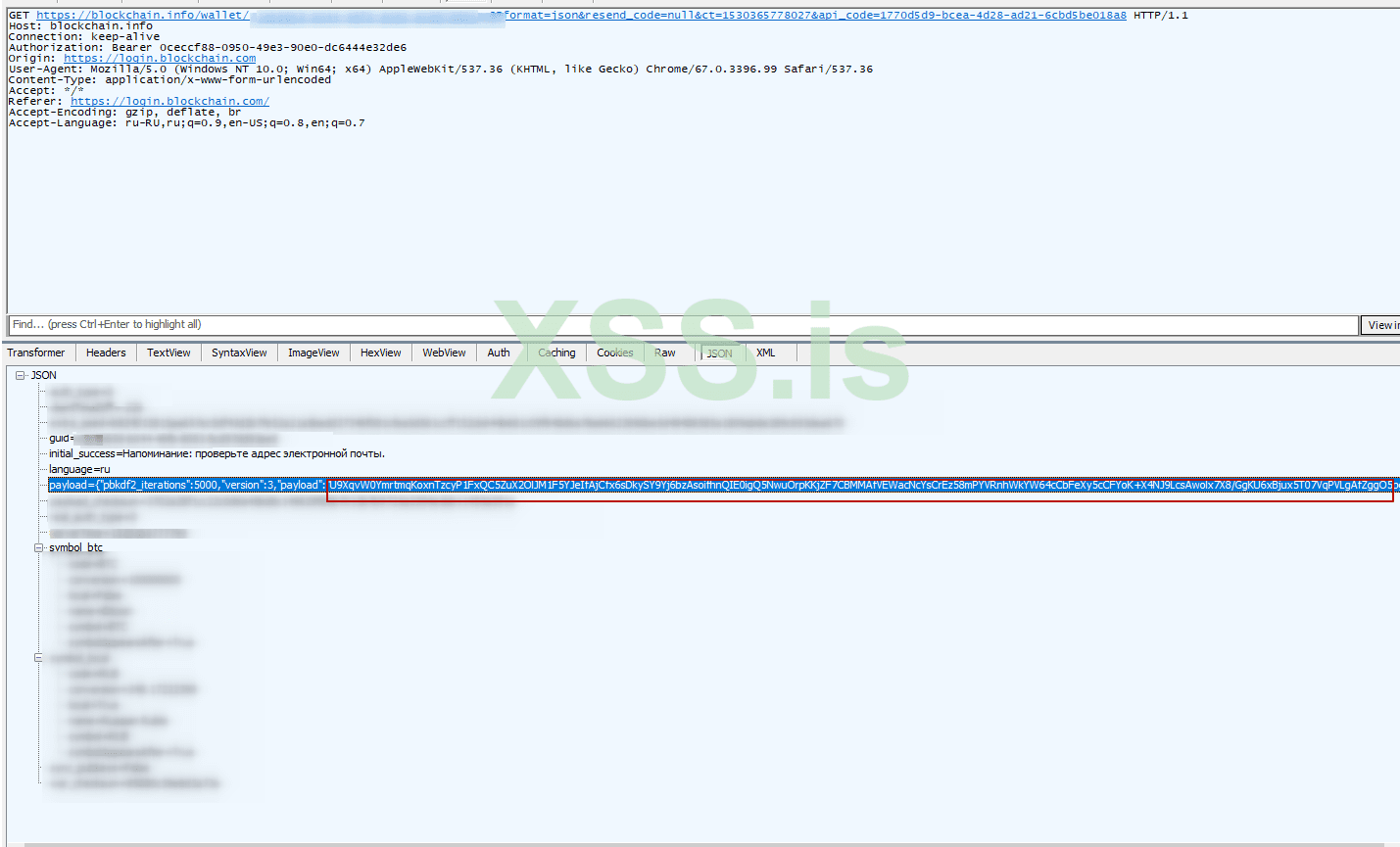
Task: Show the Cookies tab
Action: pyautogui.click(x=615, y=353)
